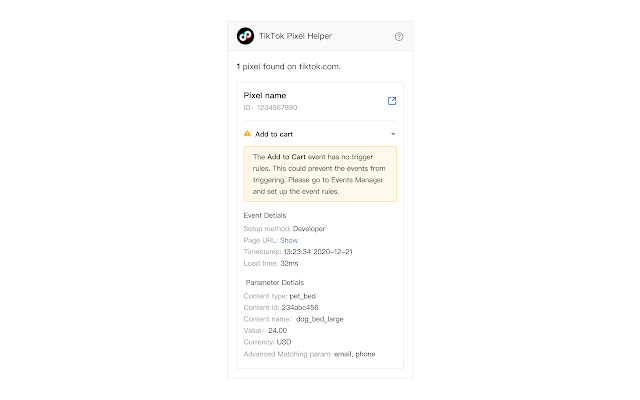Viewport: 640px width, 400px height.
Task: Click the warning triangle beside Add to cart
Action: (248, 133)
